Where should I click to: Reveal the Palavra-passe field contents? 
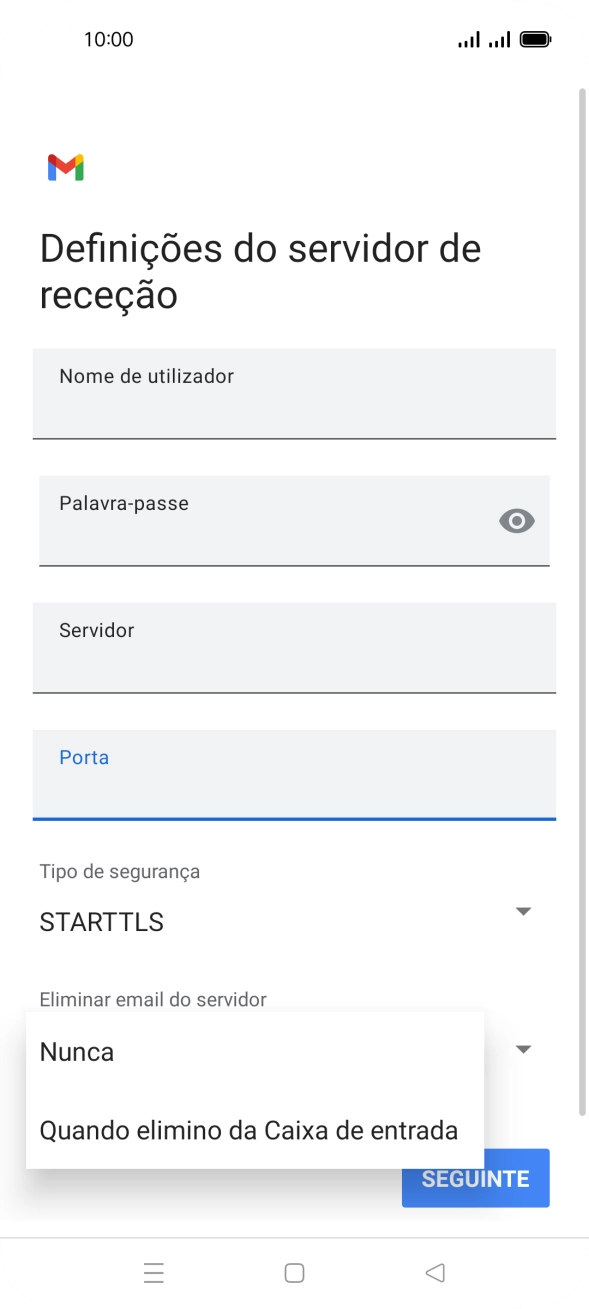click(517, 521)
